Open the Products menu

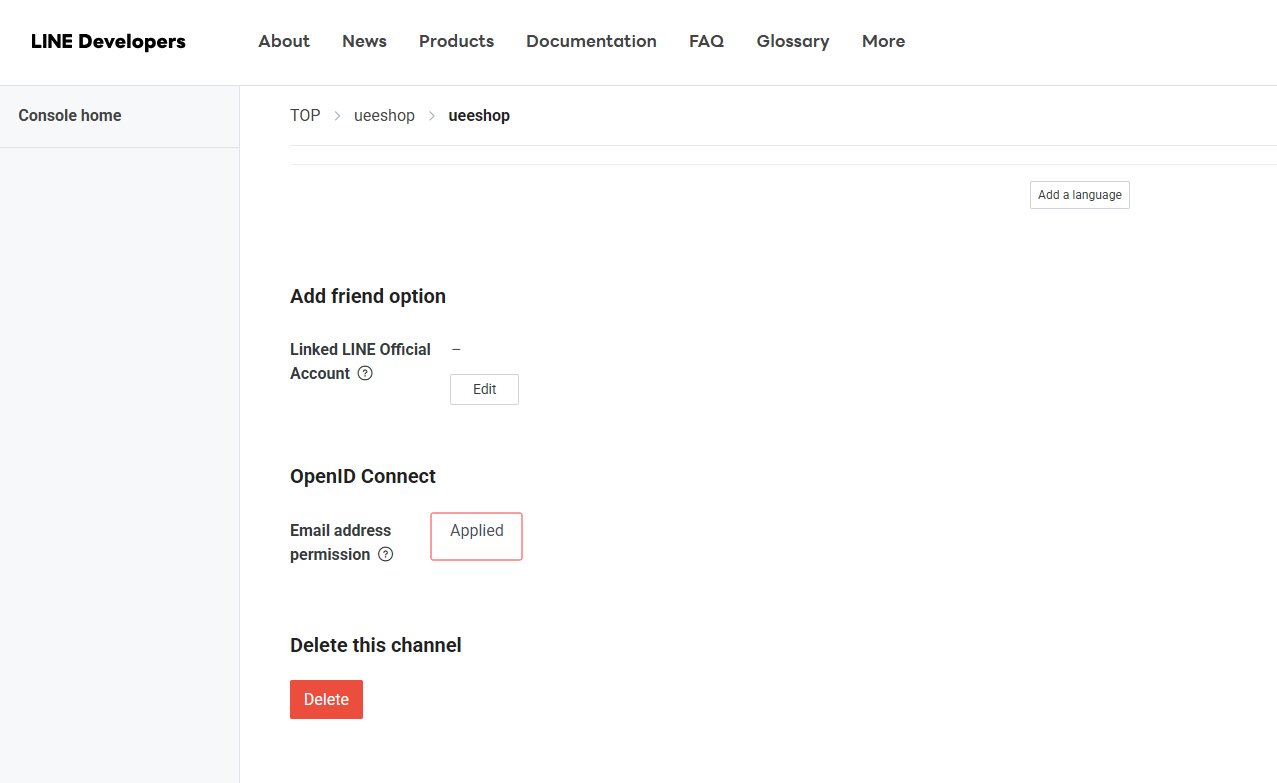tap(456, 41)
